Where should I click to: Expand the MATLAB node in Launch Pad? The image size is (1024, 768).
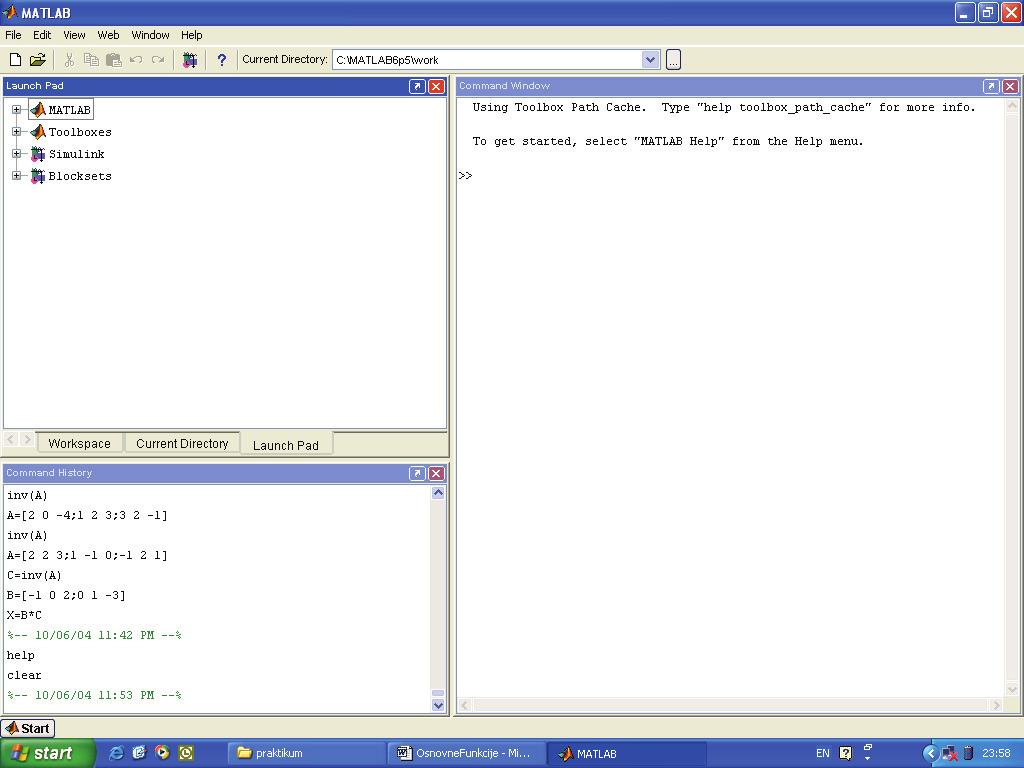pyautogui.click(x=17, y=110)
